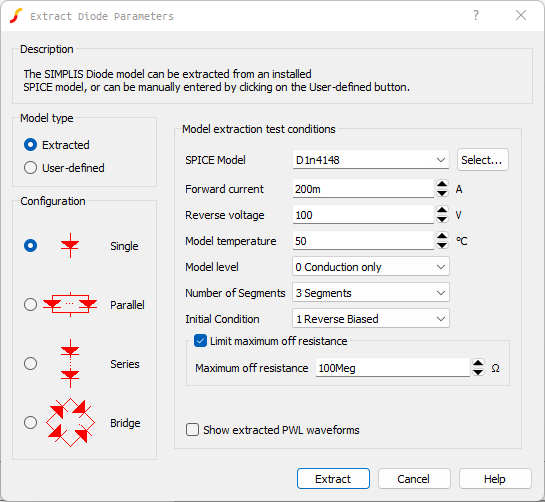Click the Select... button
Image resolution: width=545 pixels, height=502 pixels.
pyautogui.click(x=483, y=160)
